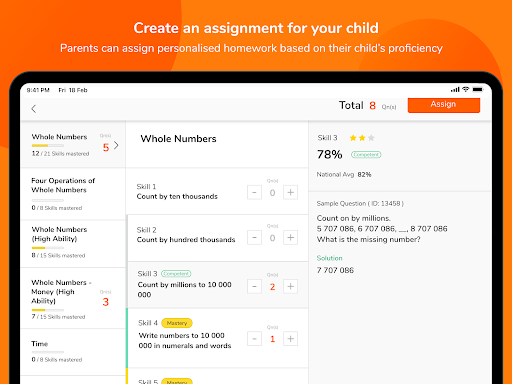Open Whole Numbers - Money (High Ability) topic

(73, 298)
